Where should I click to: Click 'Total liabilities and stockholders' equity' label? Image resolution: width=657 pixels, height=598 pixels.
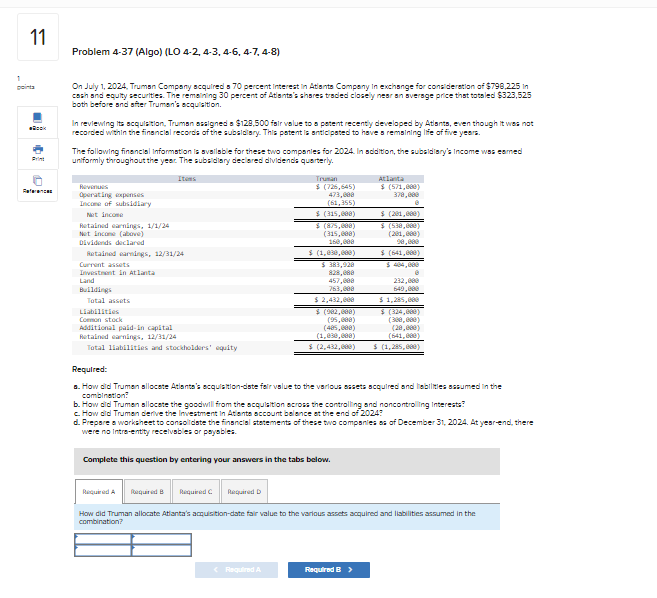pyautogui.click(x=162, y=348)
